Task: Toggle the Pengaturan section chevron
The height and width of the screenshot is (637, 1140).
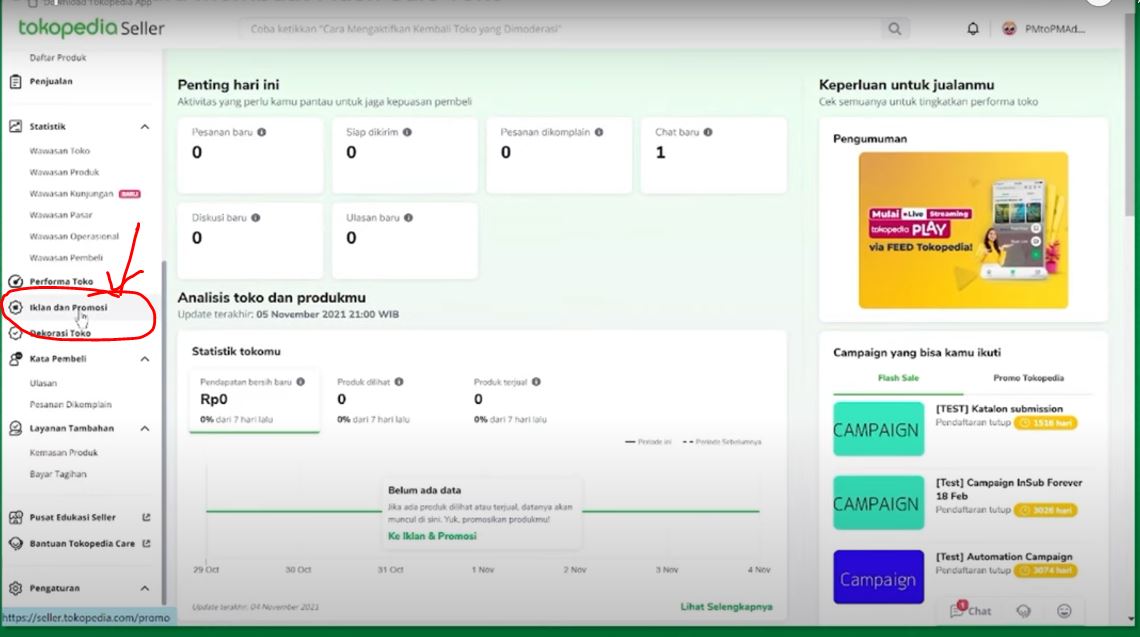Action: pos(144,588)
